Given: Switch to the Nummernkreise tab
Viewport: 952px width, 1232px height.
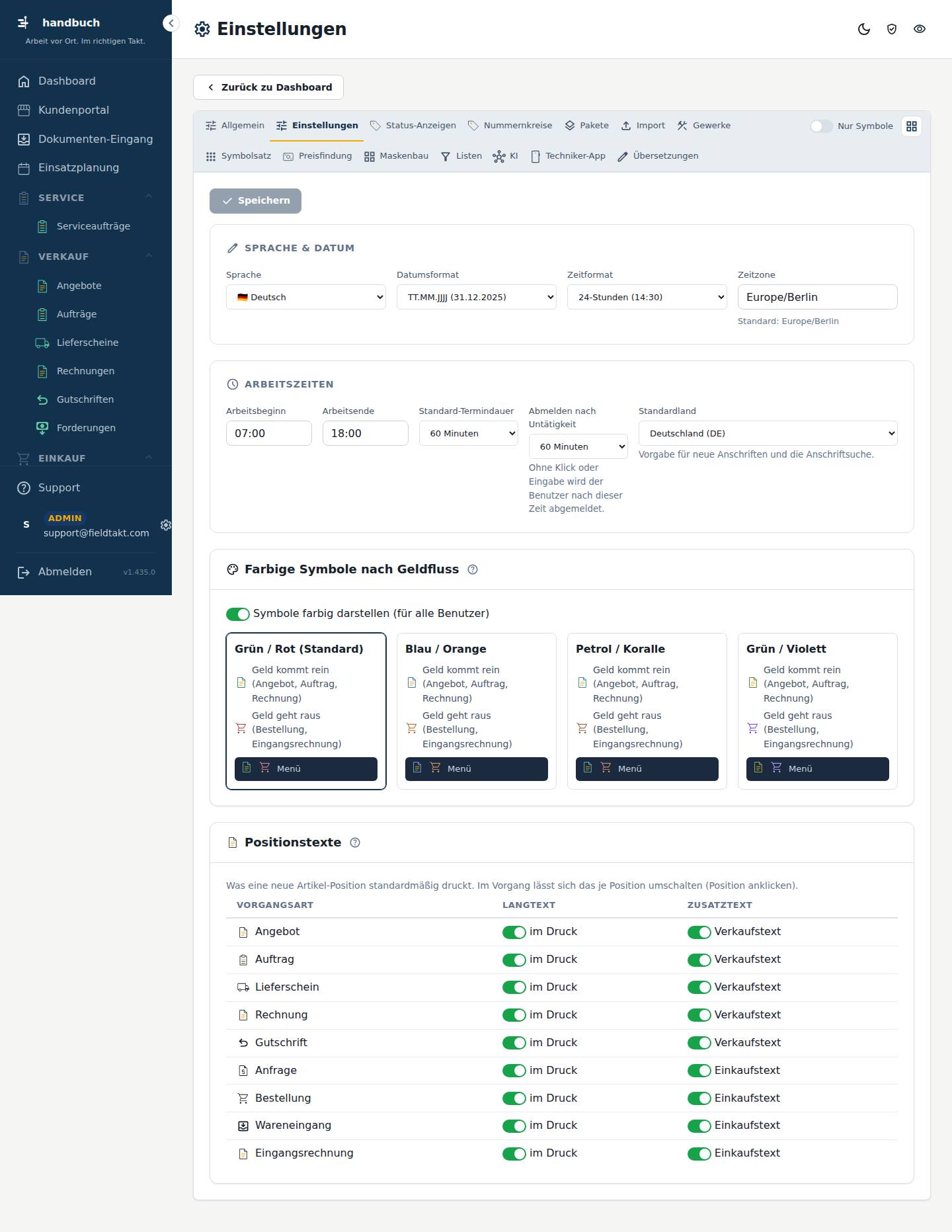Looking at the screenshot, I should (x=510, y=126).
